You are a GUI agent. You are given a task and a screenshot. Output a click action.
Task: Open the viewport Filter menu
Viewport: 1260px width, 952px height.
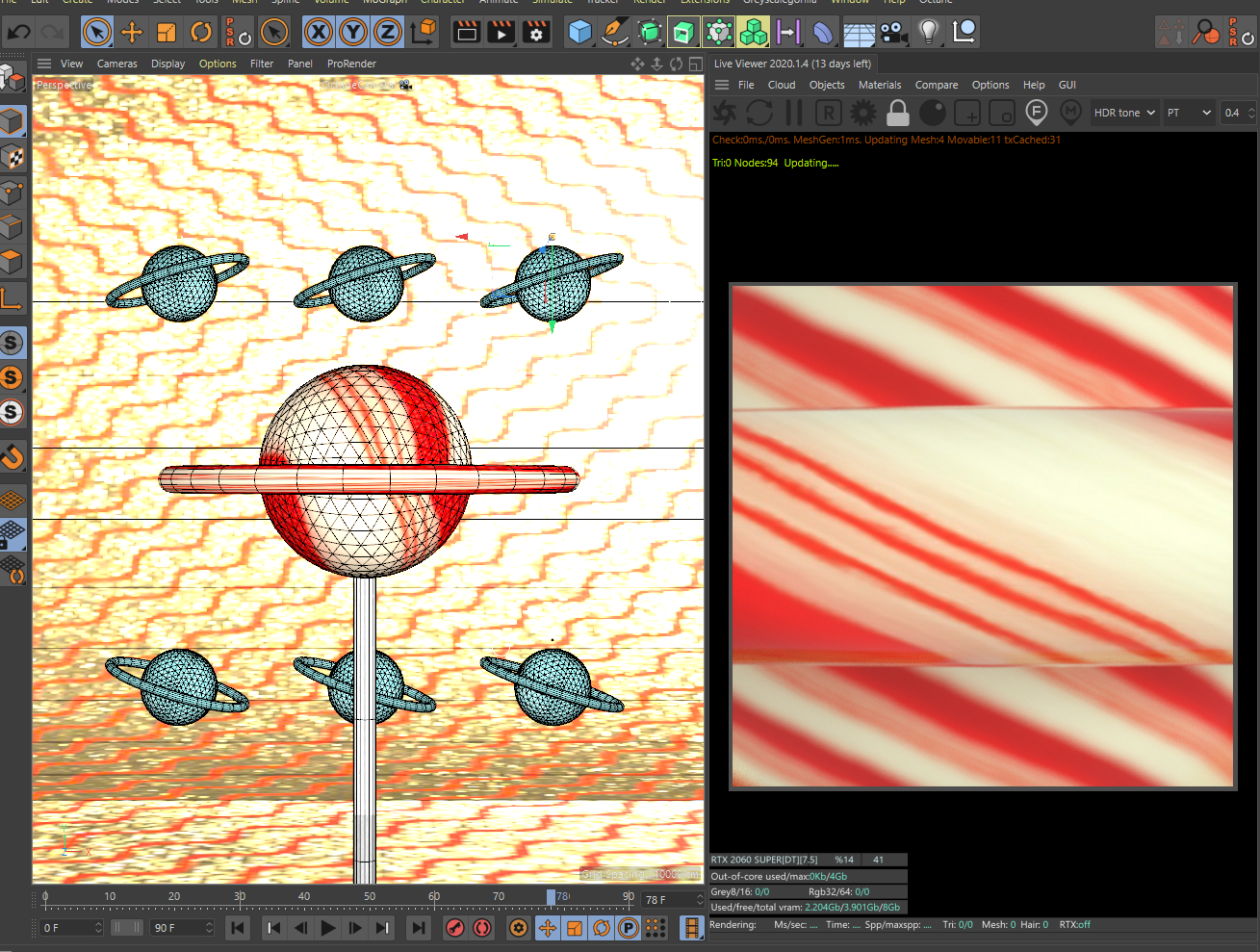pos(262,64)
